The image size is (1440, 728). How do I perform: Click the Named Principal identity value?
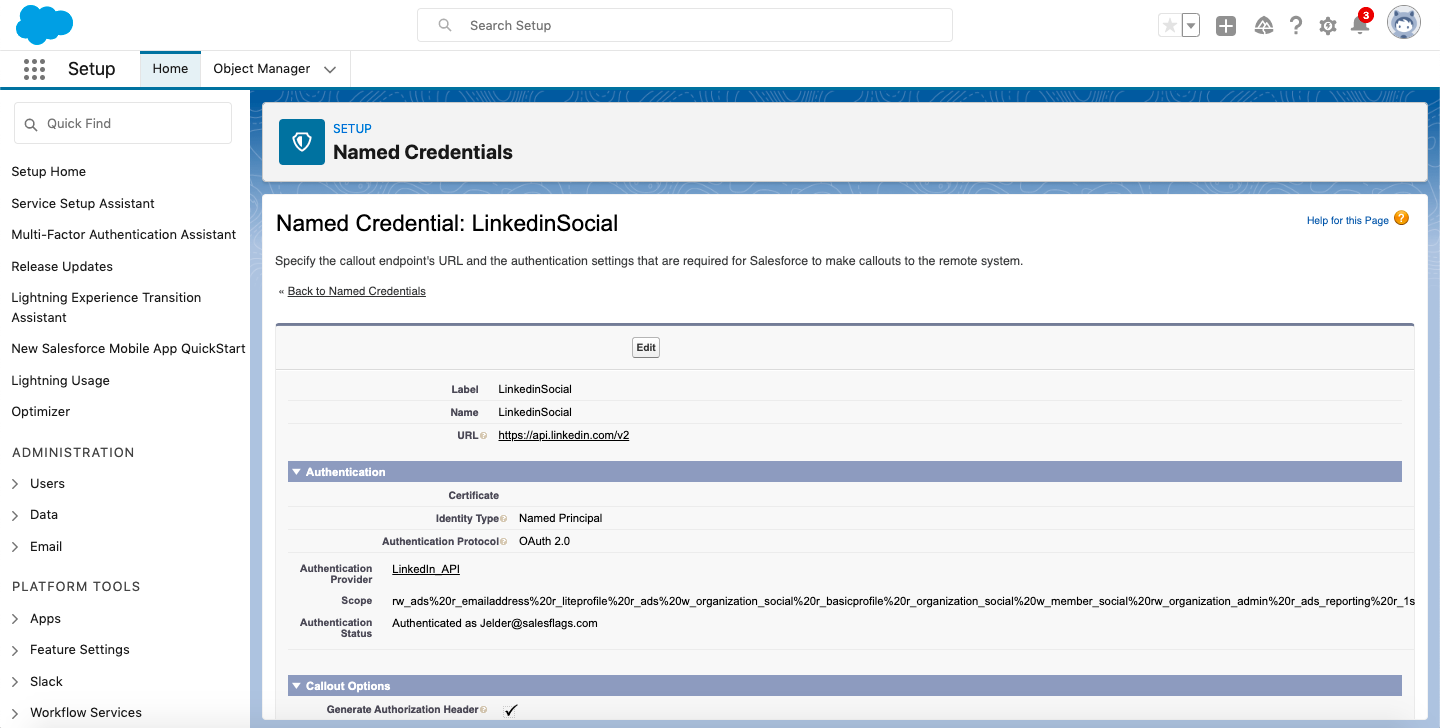pos(561,519)
